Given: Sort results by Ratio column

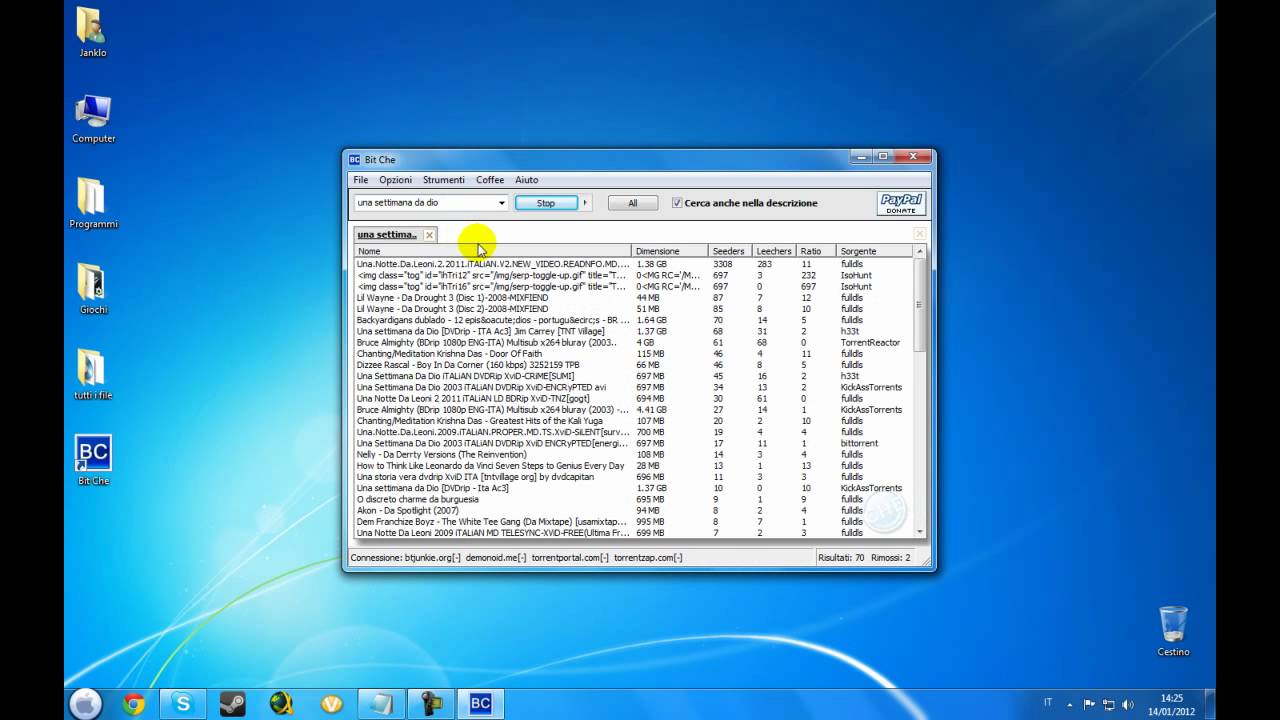Looking at the screenshot, I should pyautogui.click(x=816, y=251).
